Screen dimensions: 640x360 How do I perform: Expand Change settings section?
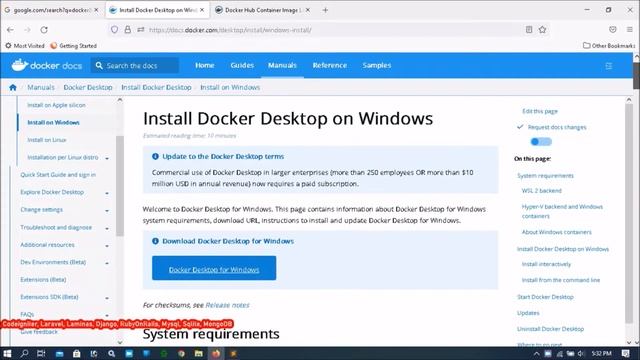click(107, 211)
